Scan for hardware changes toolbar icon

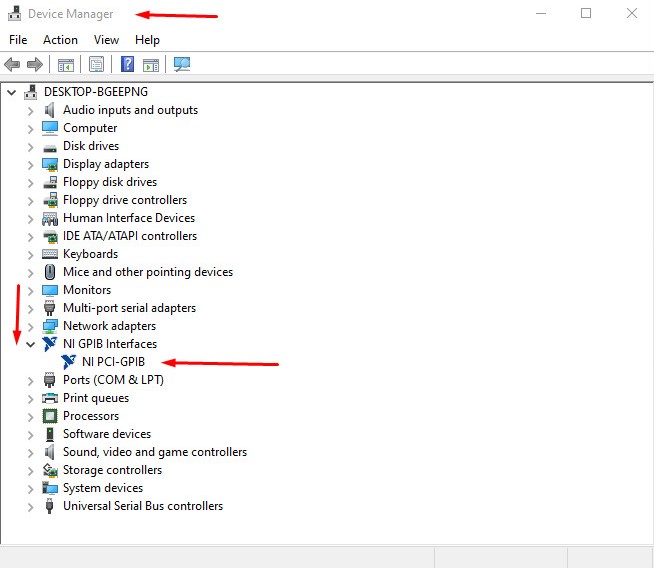click(182, 64)
